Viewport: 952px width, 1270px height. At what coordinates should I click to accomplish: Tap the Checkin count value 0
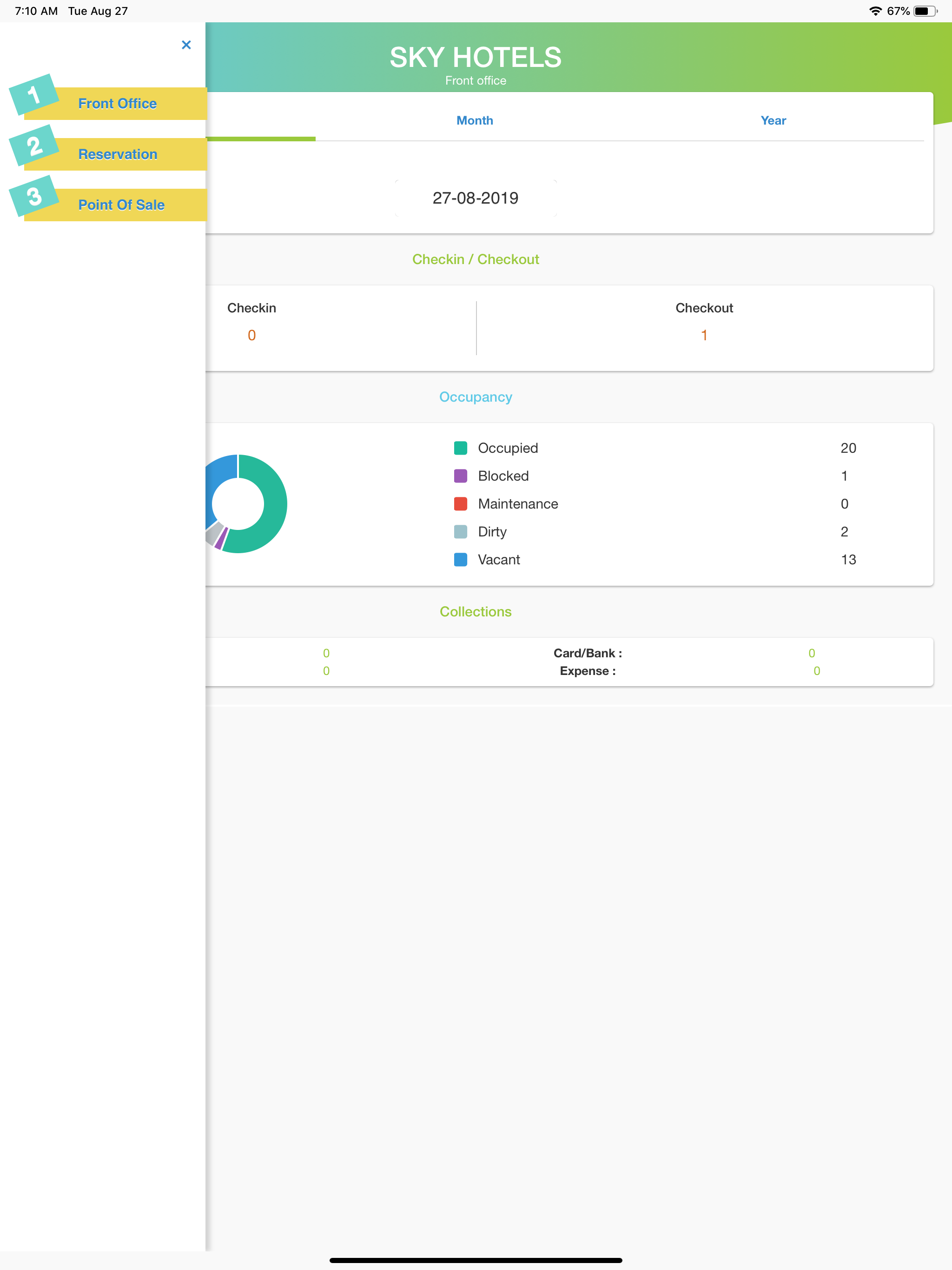(x=251, y=335)
